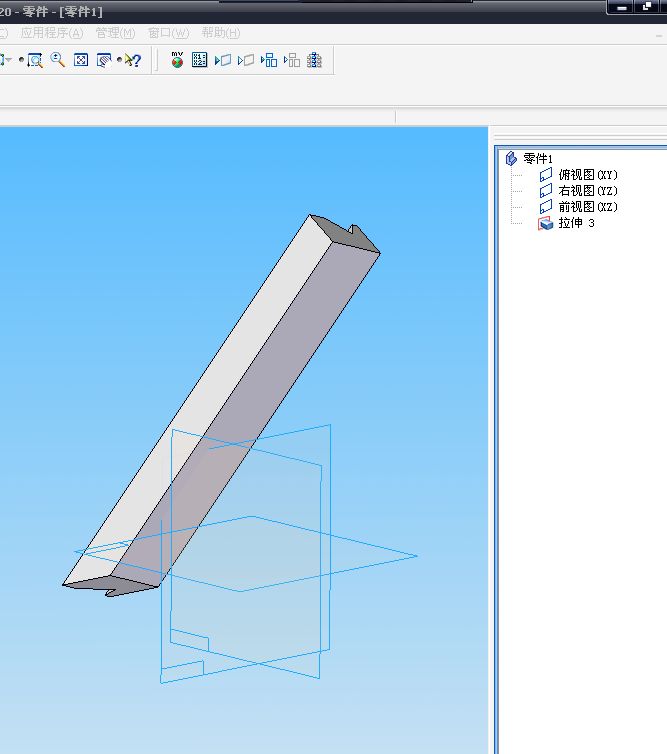The width and height of the screenshot is (667, 754).
Task: Open the 窗口(W) menu
Action: (168, 33)
